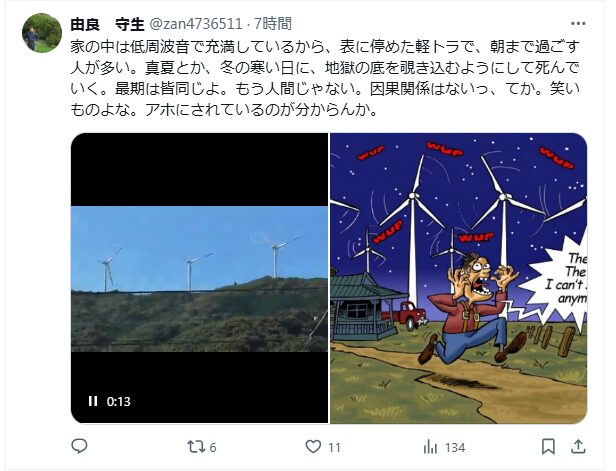Click the retweet count 6
616x471 pixels.
(x=213, y=447)
